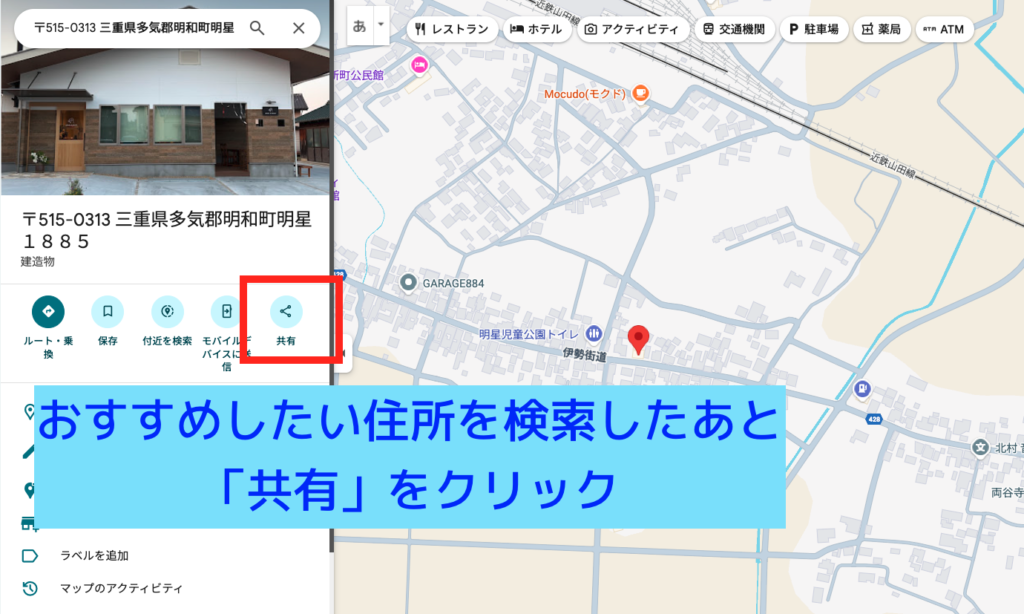Image resolution: width=1024 pixels, height=614 pixels.
Task: Click the 付近を検索 nearby icon
Action: [x=167, y=312]
